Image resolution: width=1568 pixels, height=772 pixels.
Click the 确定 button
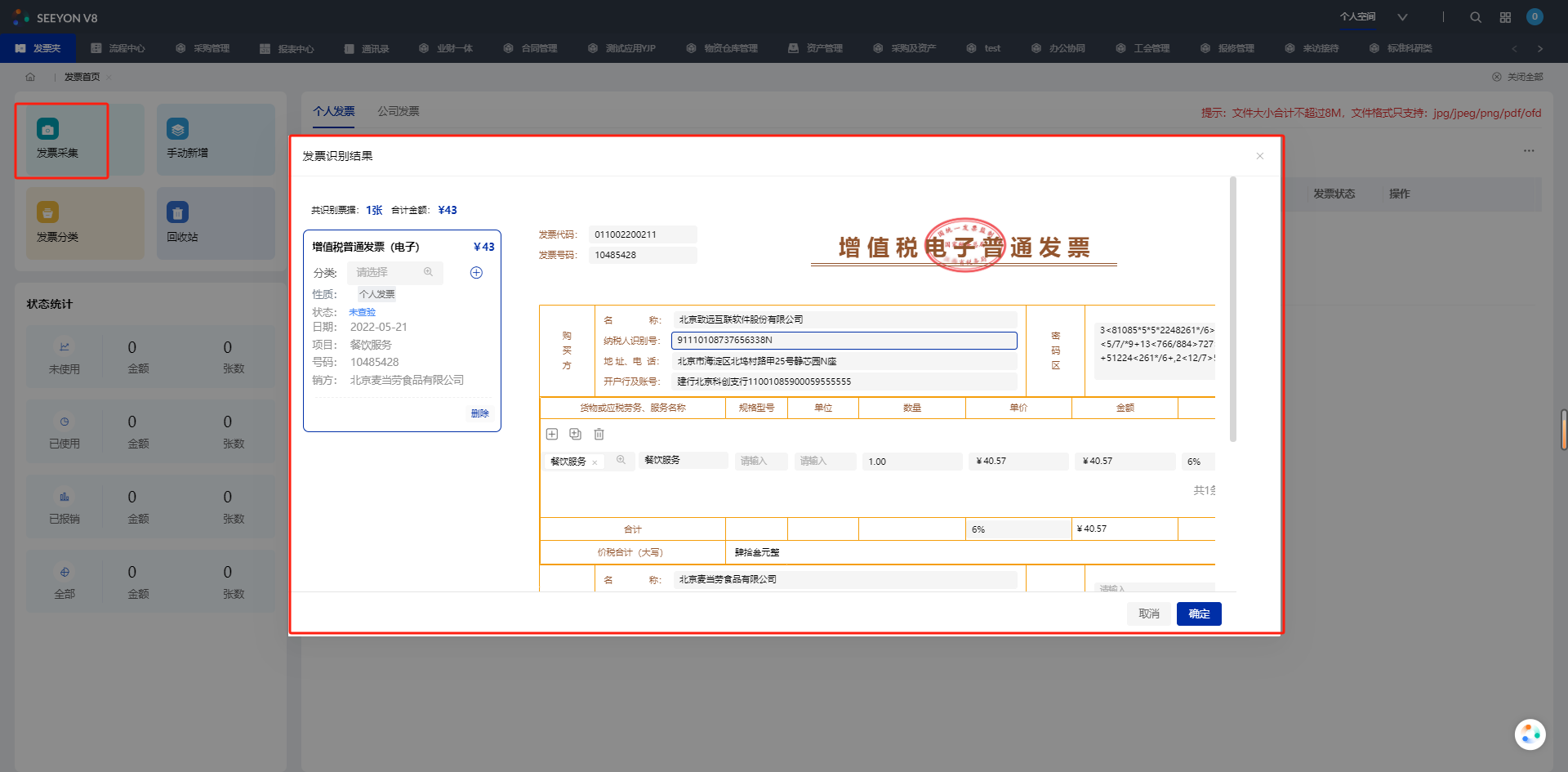pyautogui.click(x=1198, y=614)
